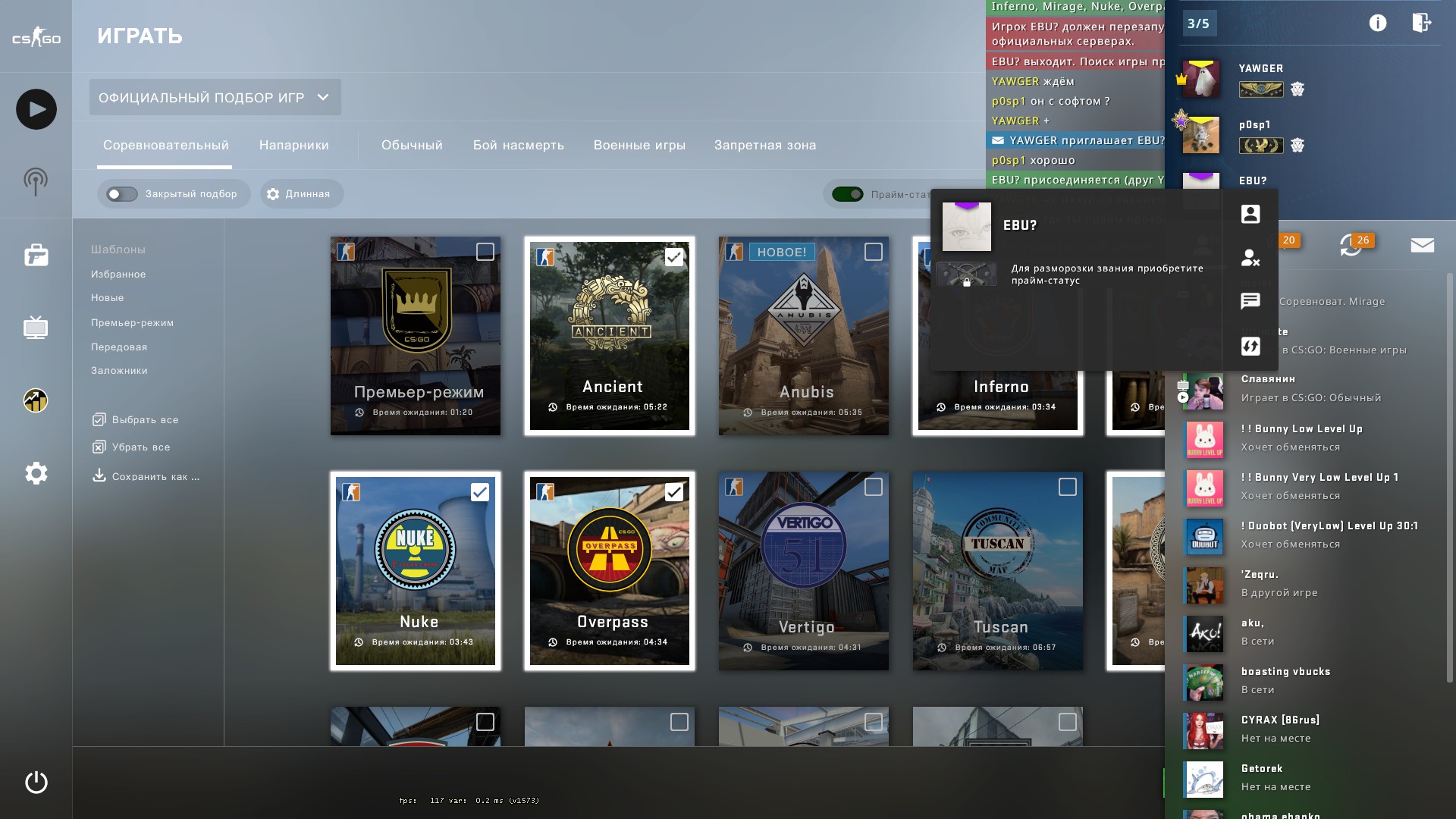Switch to the Бой насмерть tab

click(518, 145)
